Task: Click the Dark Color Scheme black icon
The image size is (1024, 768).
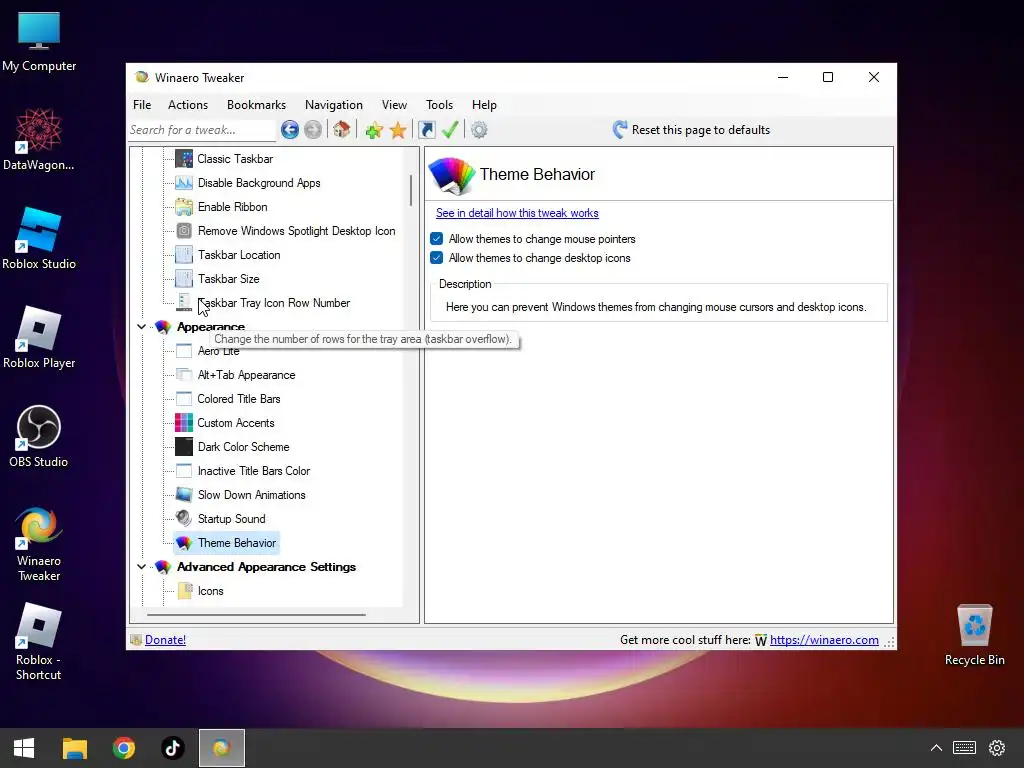Action: click(x=184, y=447)
